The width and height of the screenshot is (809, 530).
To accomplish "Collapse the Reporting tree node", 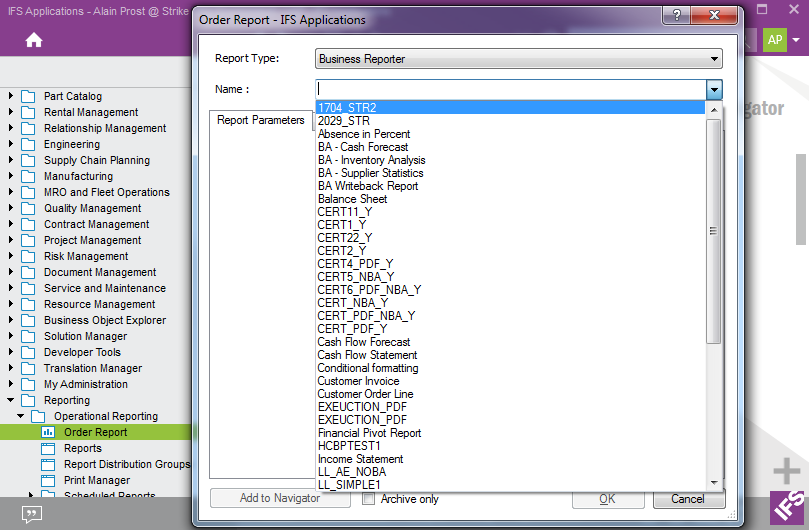I will [11, 400].
